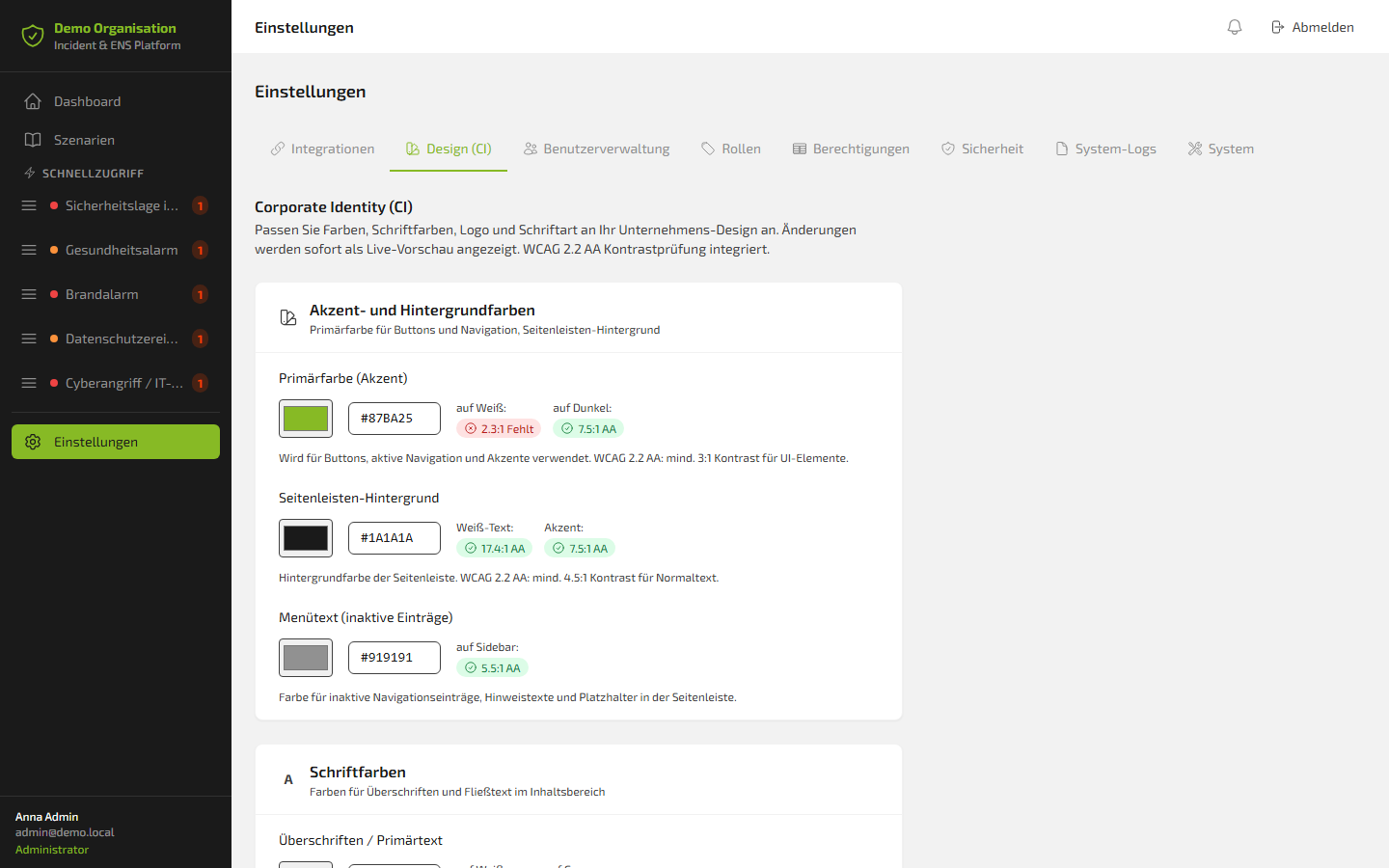Open the gray menu text color swatch

306,658
